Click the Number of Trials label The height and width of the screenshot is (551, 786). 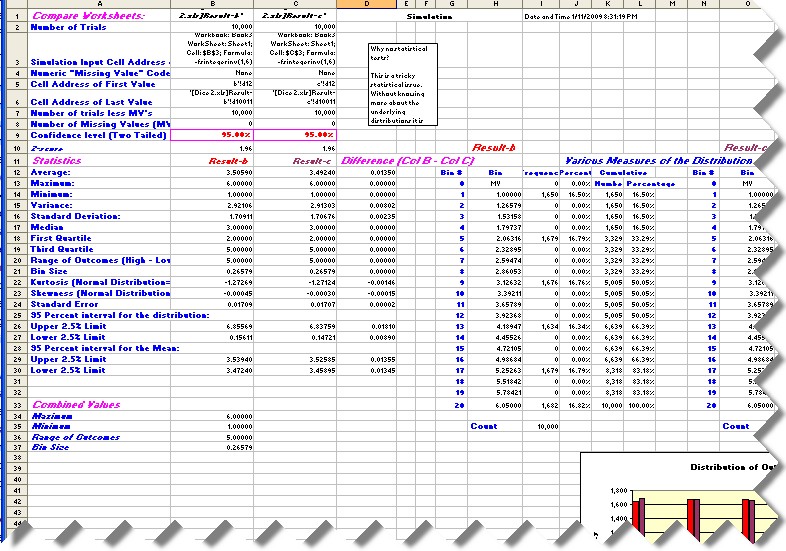68,27
